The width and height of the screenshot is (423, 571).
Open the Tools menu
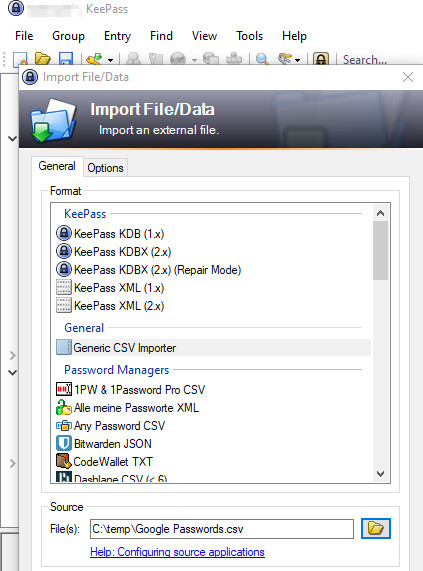[x=249, y=36]
